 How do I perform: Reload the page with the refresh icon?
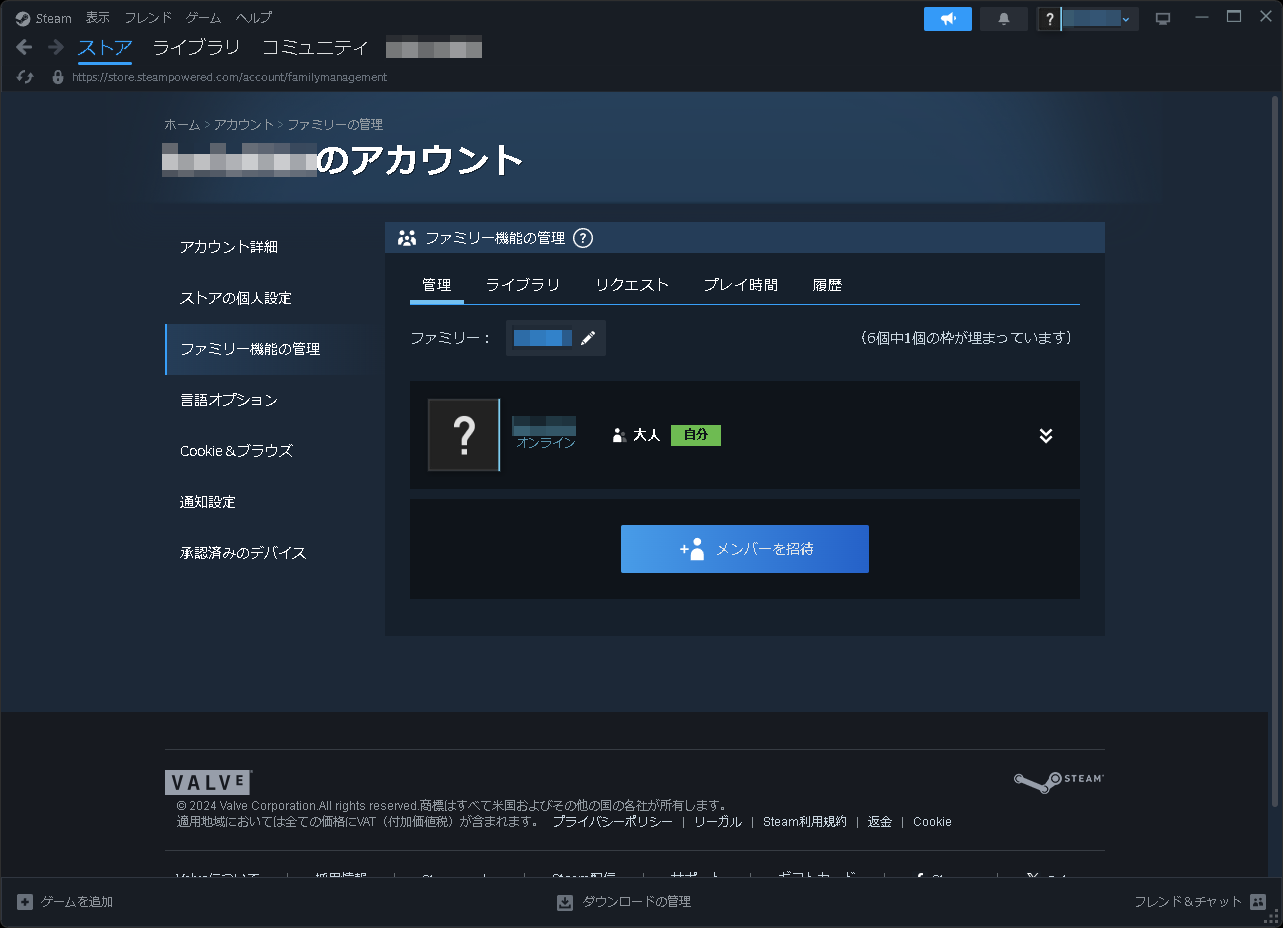pyautogui.click(x=24, y=76)
